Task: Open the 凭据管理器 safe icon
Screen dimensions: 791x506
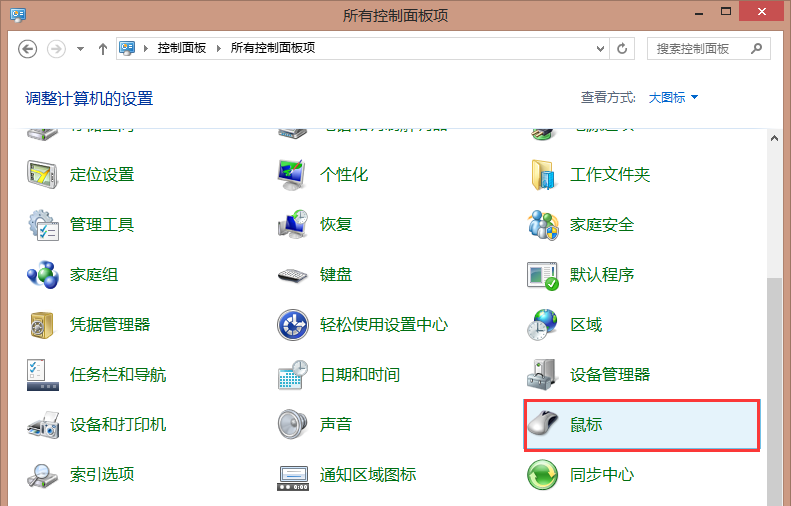Action: click(x=43, y=325)
